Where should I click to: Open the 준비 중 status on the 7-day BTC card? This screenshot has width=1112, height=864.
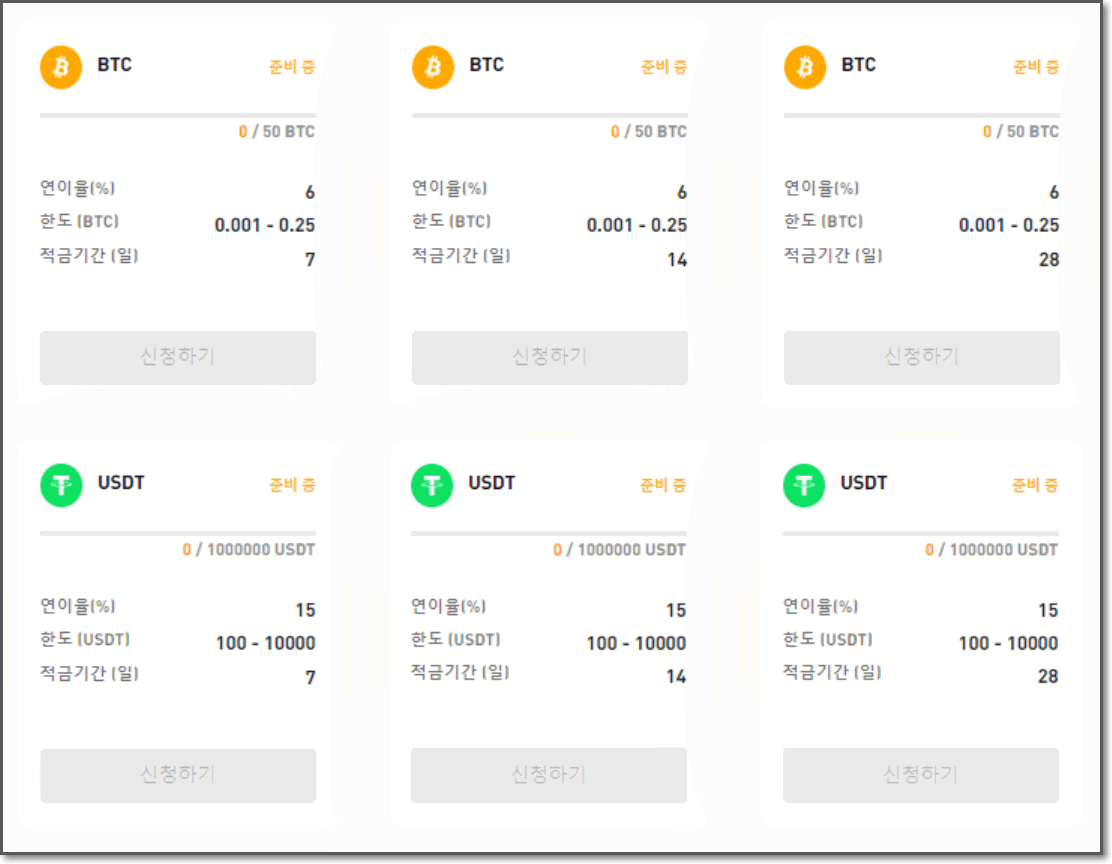[x=290, y=67]
